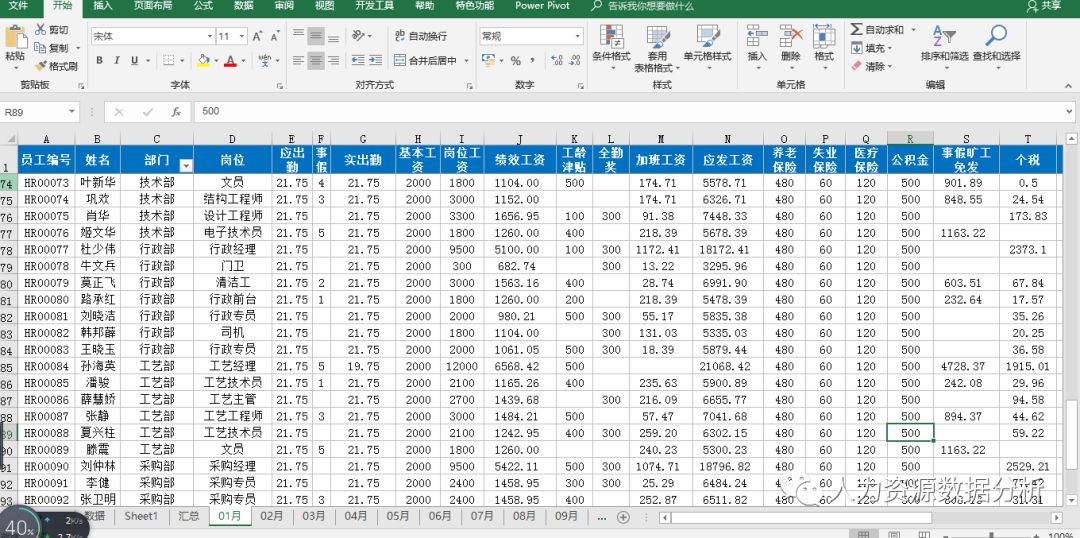Toggle italic formatting (I)
This screenshot has height=538, width=1080.
point(117,61)
